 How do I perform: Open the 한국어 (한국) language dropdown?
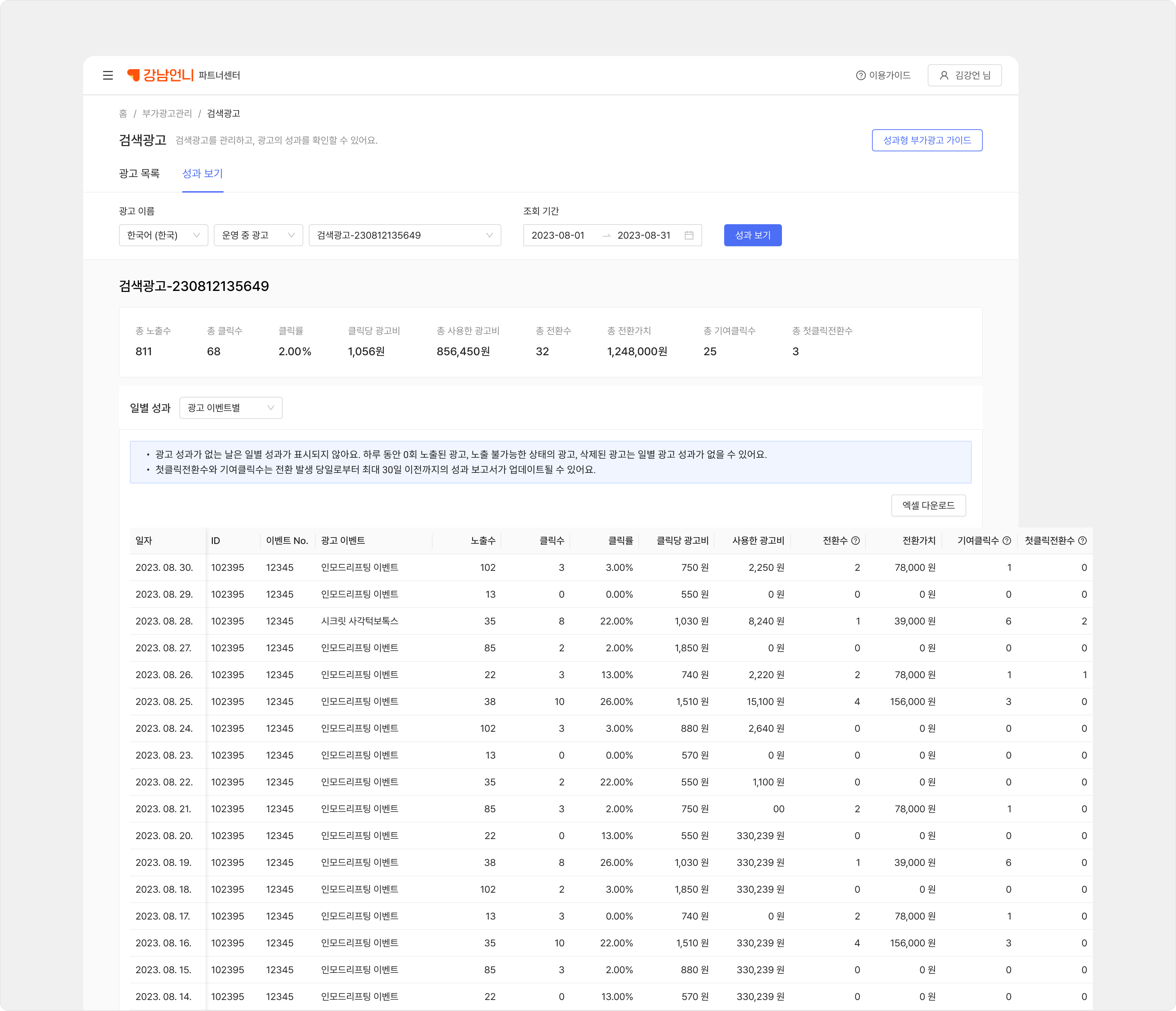click(x=163, y=235)
